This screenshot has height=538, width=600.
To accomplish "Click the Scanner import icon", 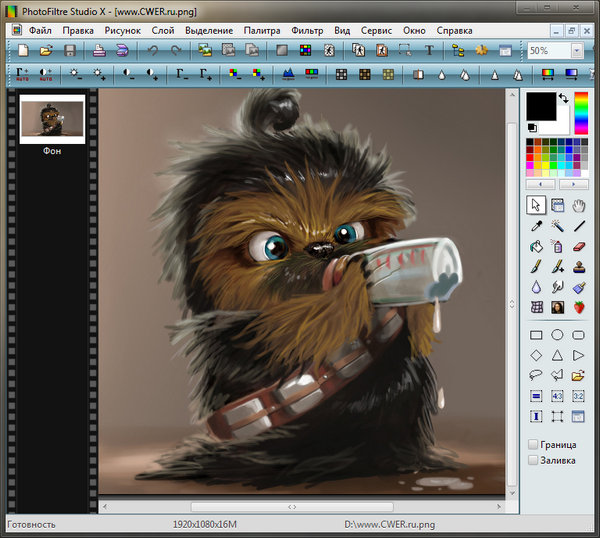I will [122, 51].
